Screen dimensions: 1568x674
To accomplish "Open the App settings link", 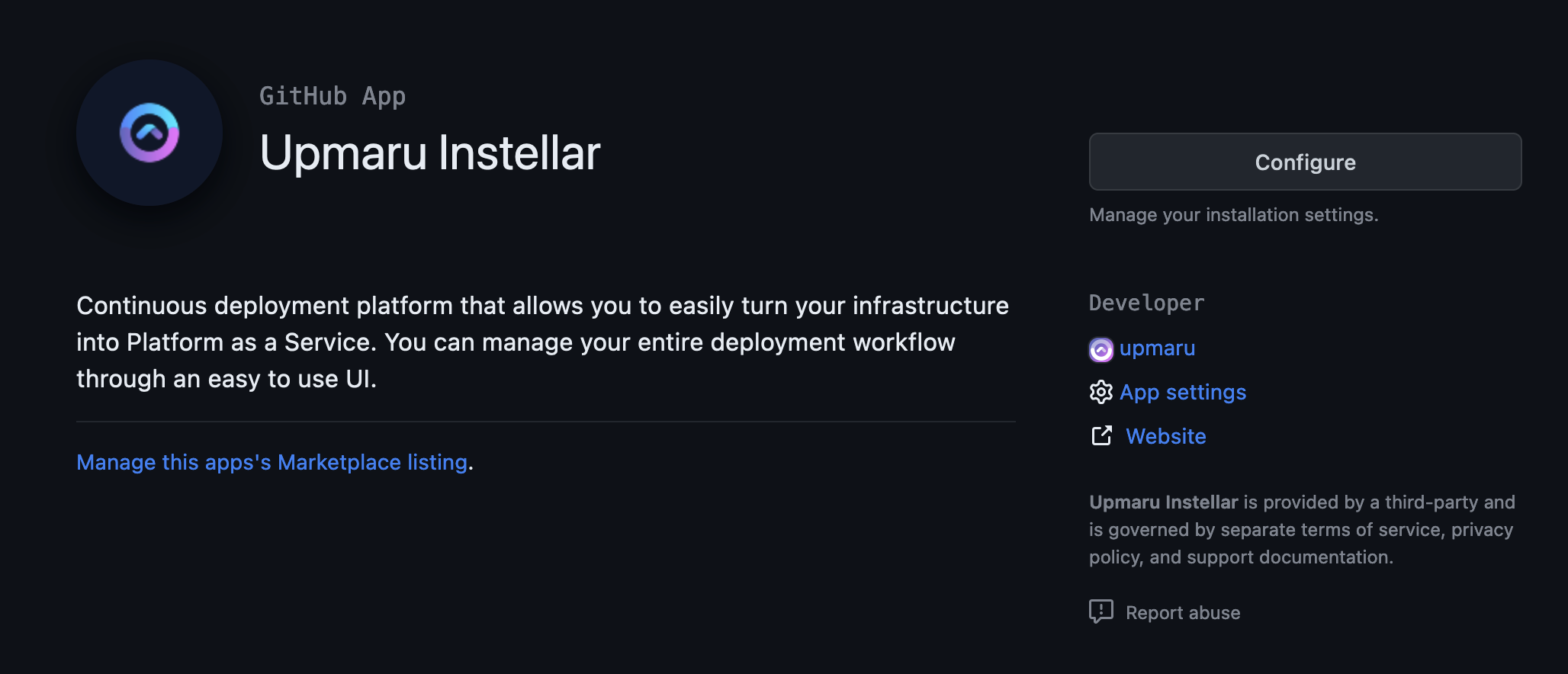I will pyautogui.click(x=1182, y=392).
